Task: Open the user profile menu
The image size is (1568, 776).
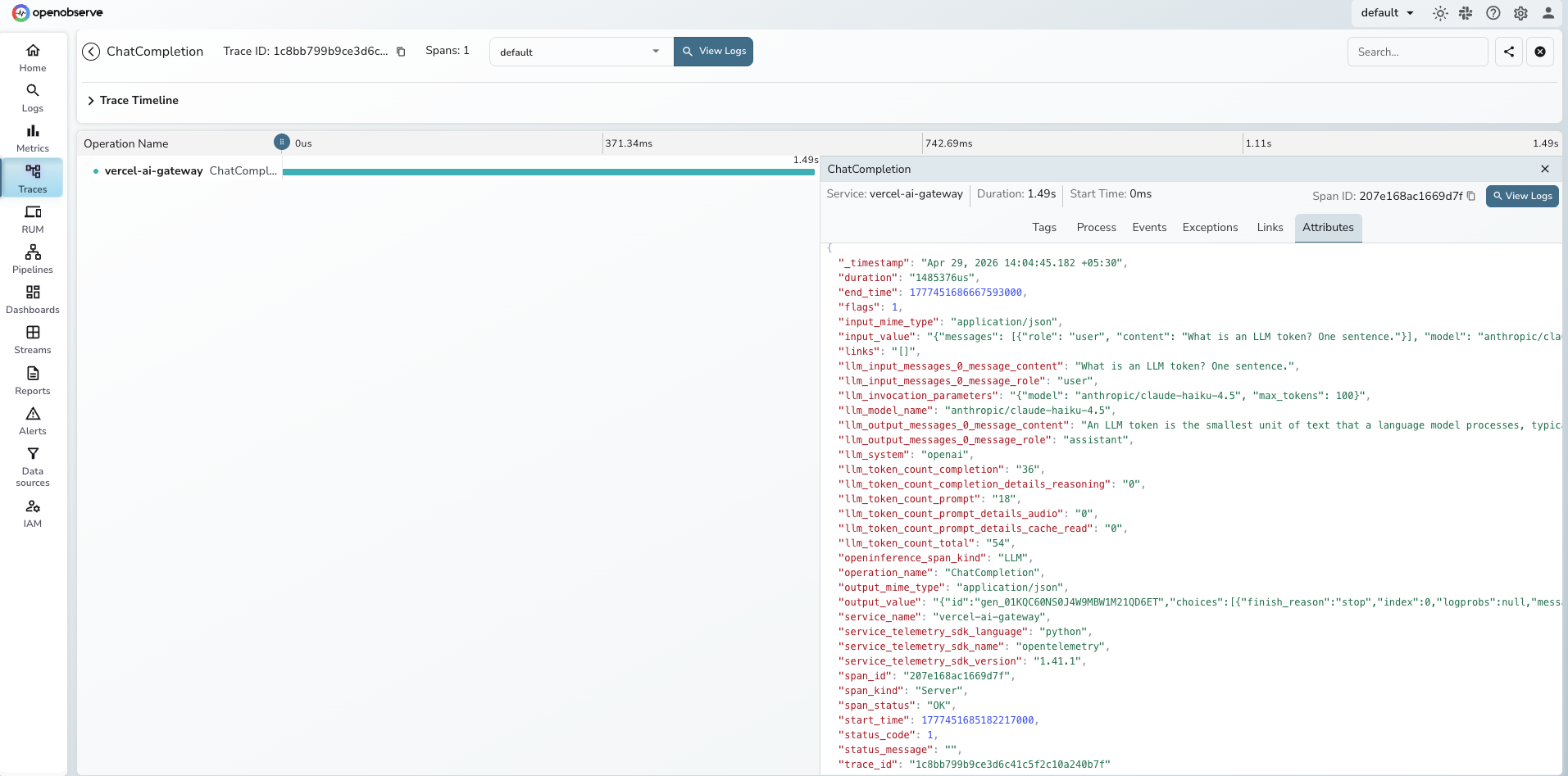Action: [x=1548, y=13]
